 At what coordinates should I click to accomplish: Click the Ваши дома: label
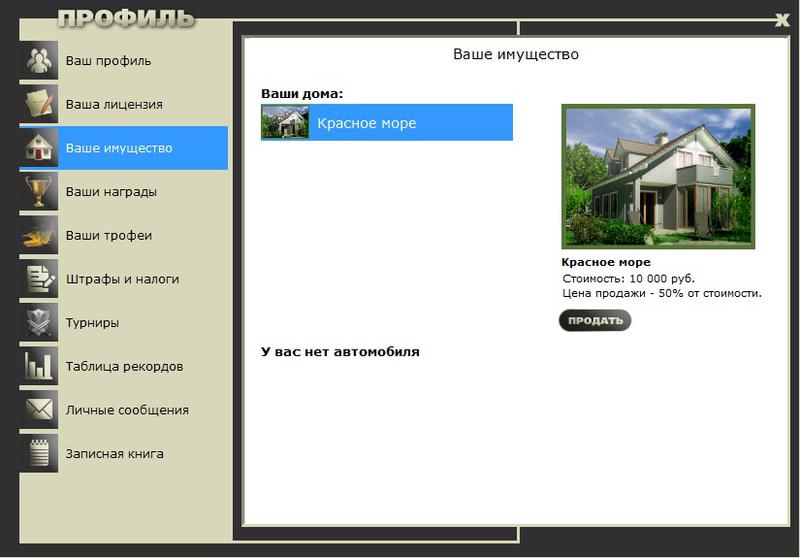(x=302, y=94)
